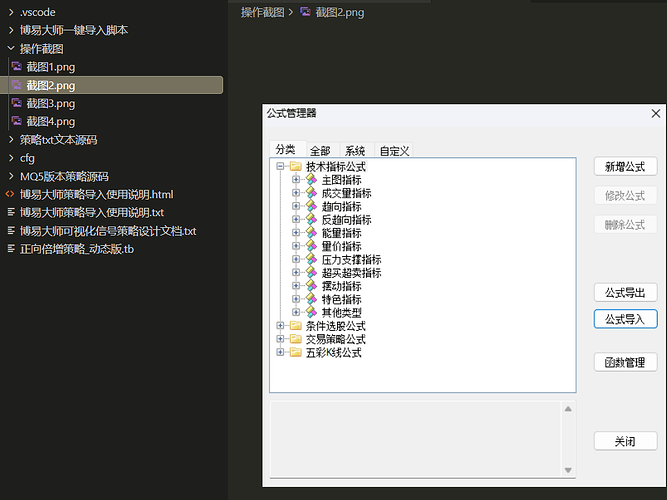The height and width of the screenshot is (500, 667).
Task: Click the 新增公式 button
Action: 625,166
